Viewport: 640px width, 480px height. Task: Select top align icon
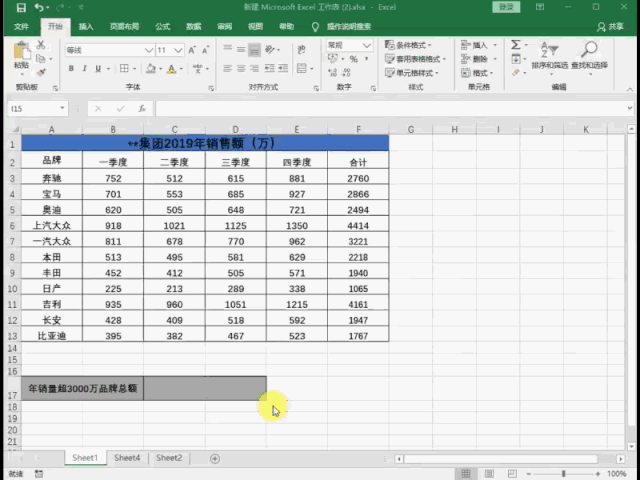pos(227,50)
